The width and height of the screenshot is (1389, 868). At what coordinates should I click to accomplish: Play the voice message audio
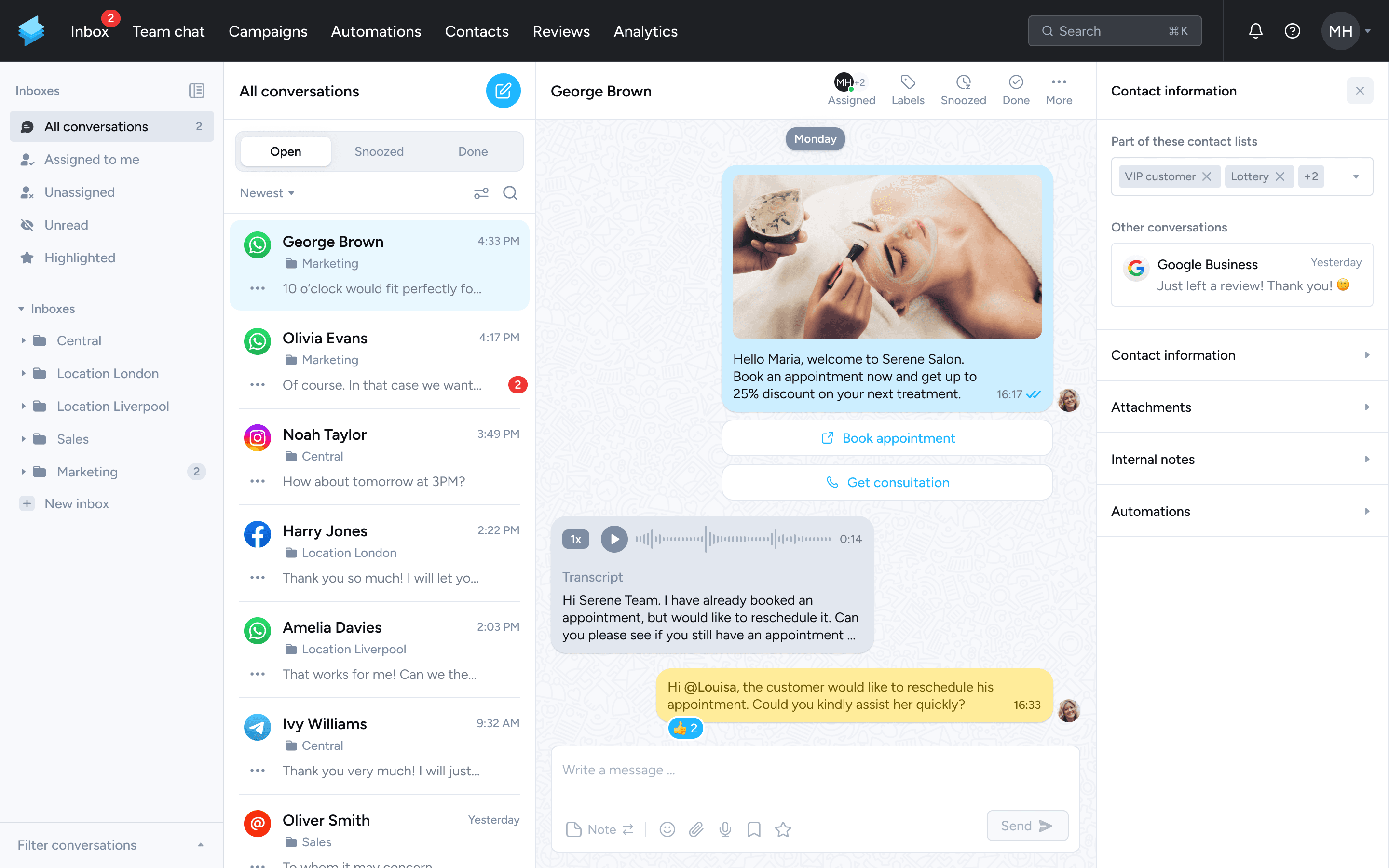point(614,539)
